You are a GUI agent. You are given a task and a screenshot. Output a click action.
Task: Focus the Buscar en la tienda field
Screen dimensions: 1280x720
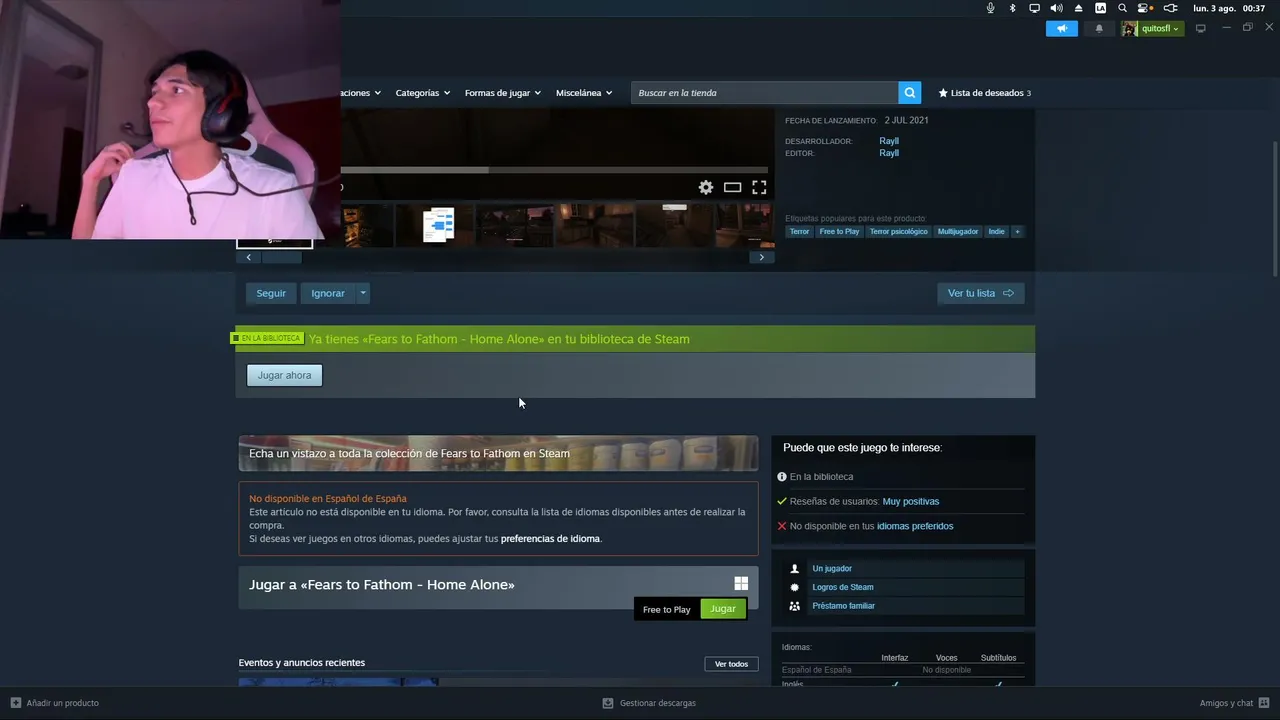coord(764,93)
